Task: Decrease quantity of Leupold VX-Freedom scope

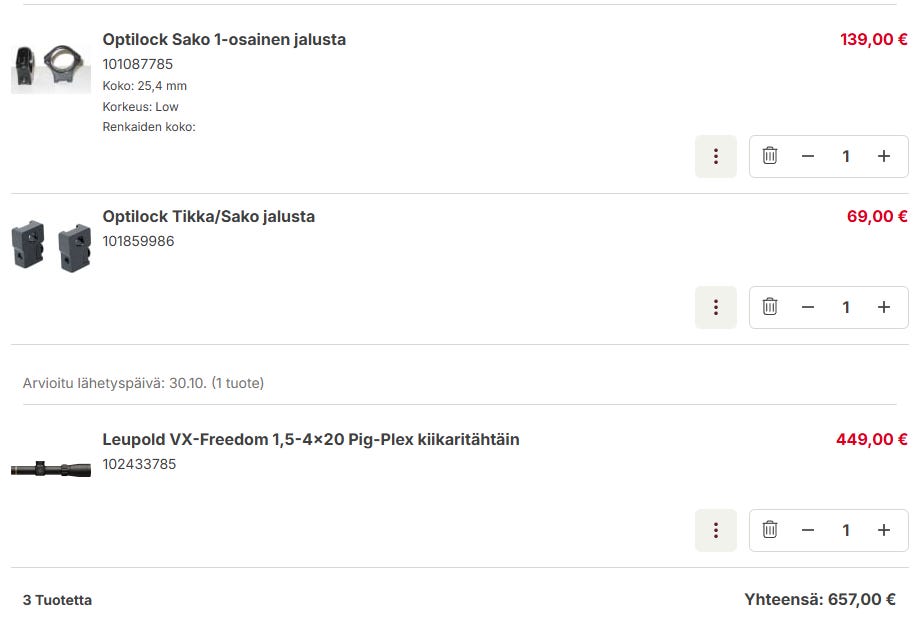Action: [808, 530]
